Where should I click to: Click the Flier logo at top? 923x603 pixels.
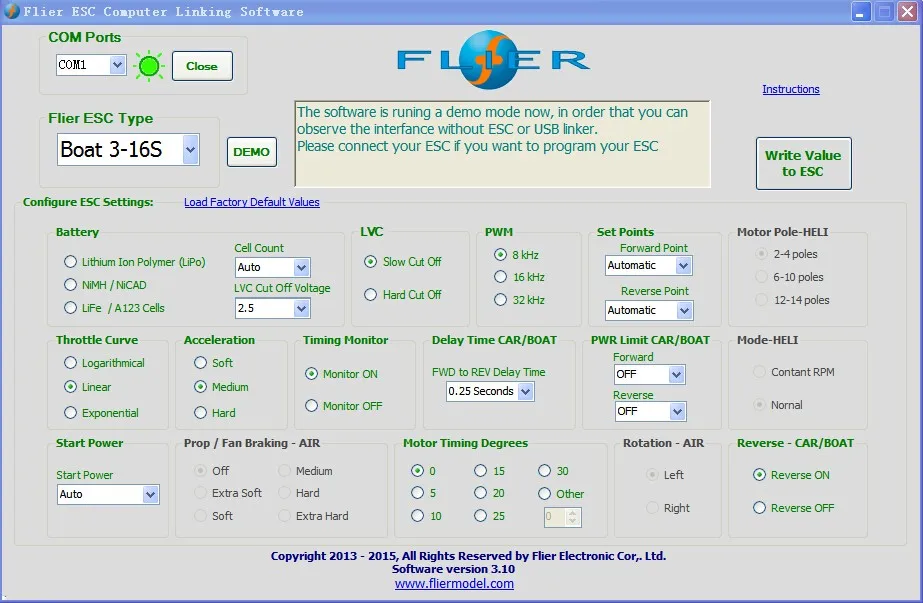coord(493,58)
